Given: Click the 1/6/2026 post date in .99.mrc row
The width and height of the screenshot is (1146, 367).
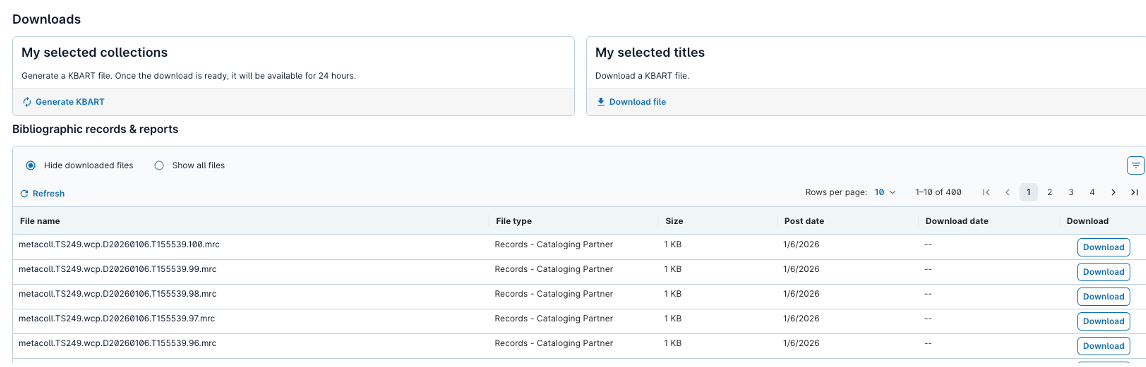Looking at the screenshot, I should 801,269.
